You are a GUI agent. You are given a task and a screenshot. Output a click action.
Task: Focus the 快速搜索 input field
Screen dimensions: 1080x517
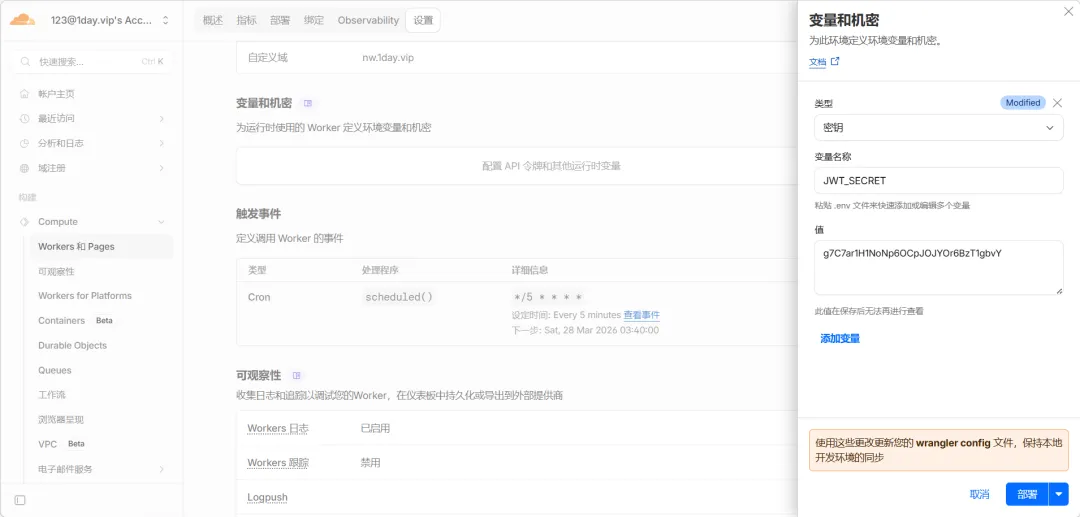(x=93, y=61)
